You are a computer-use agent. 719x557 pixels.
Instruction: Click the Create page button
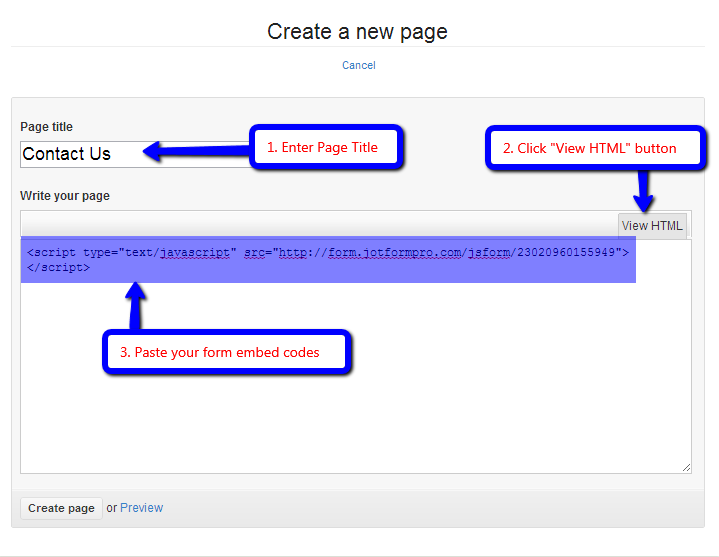coord(61,508)
